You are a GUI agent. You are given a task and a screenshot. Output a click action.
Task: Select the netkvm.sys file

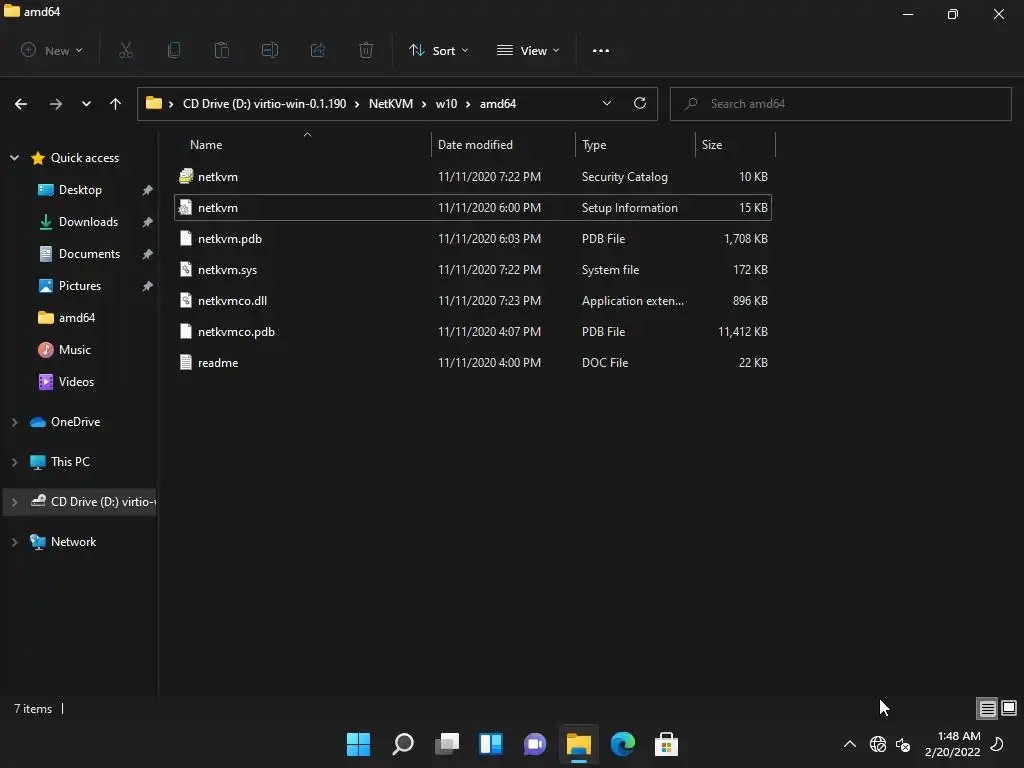pyautogui.click(x=473, y=270)
